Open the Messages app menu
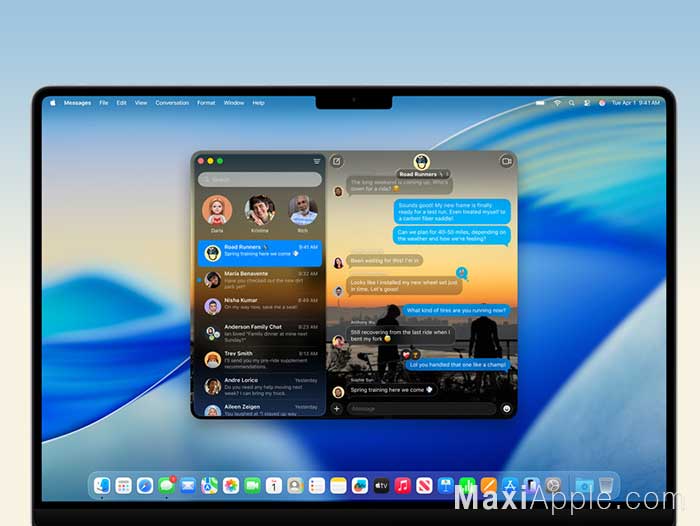This screenshot has height=526, width=700. (77, 103)
